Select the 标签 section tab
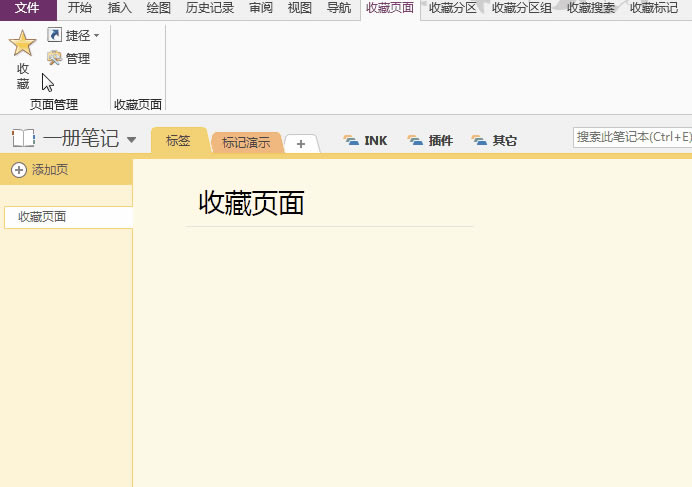The width and height of the screenshot is (692, 487). [x=178, y=141]
